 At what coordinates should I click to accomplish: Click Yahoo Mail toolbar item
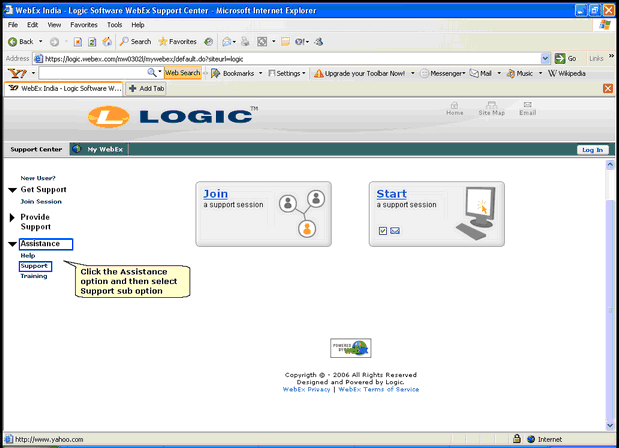click(x=481, y=73)
